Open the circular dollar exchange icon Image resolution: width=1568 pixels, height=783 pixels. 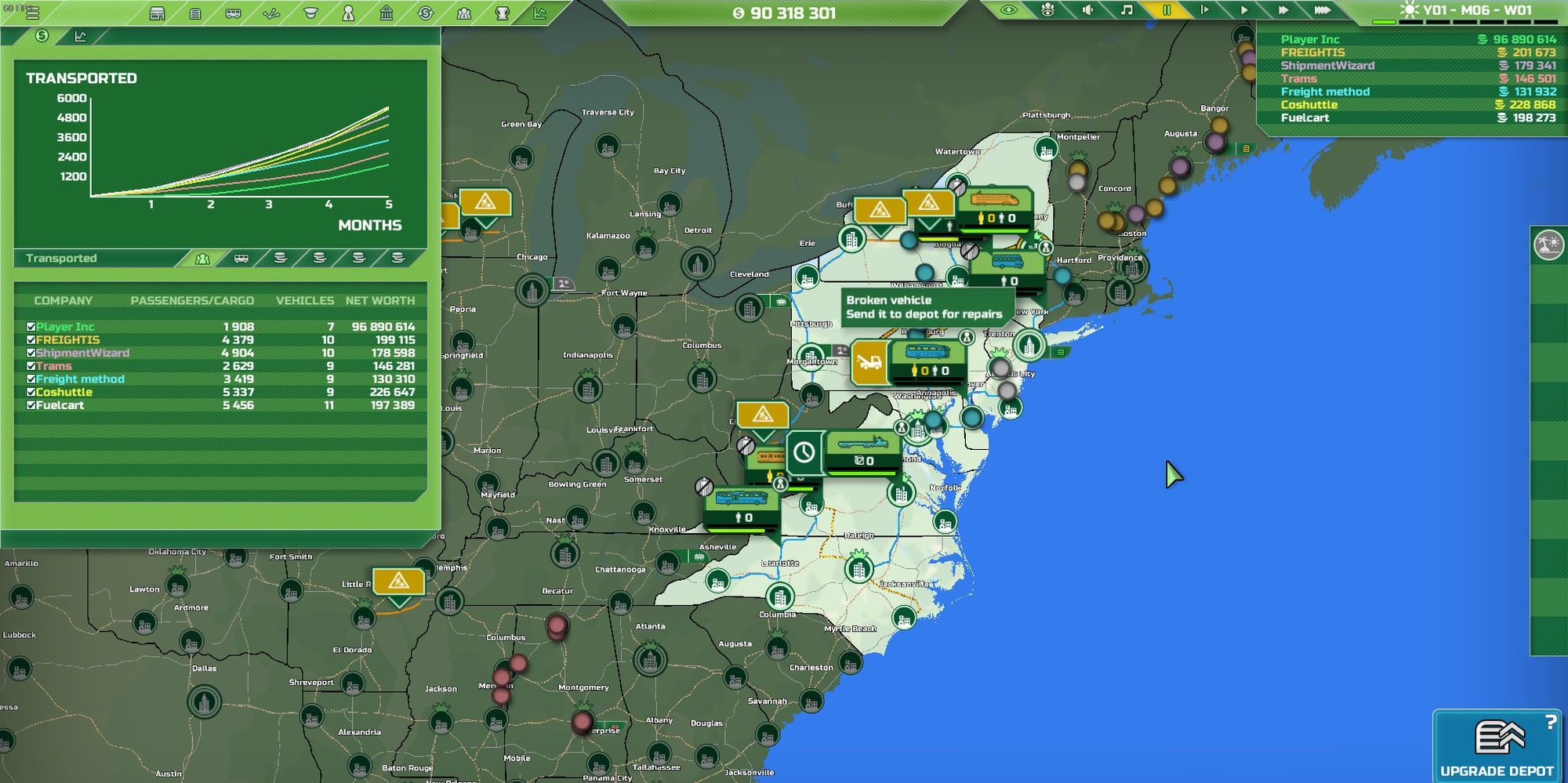[x=426, y=13]
